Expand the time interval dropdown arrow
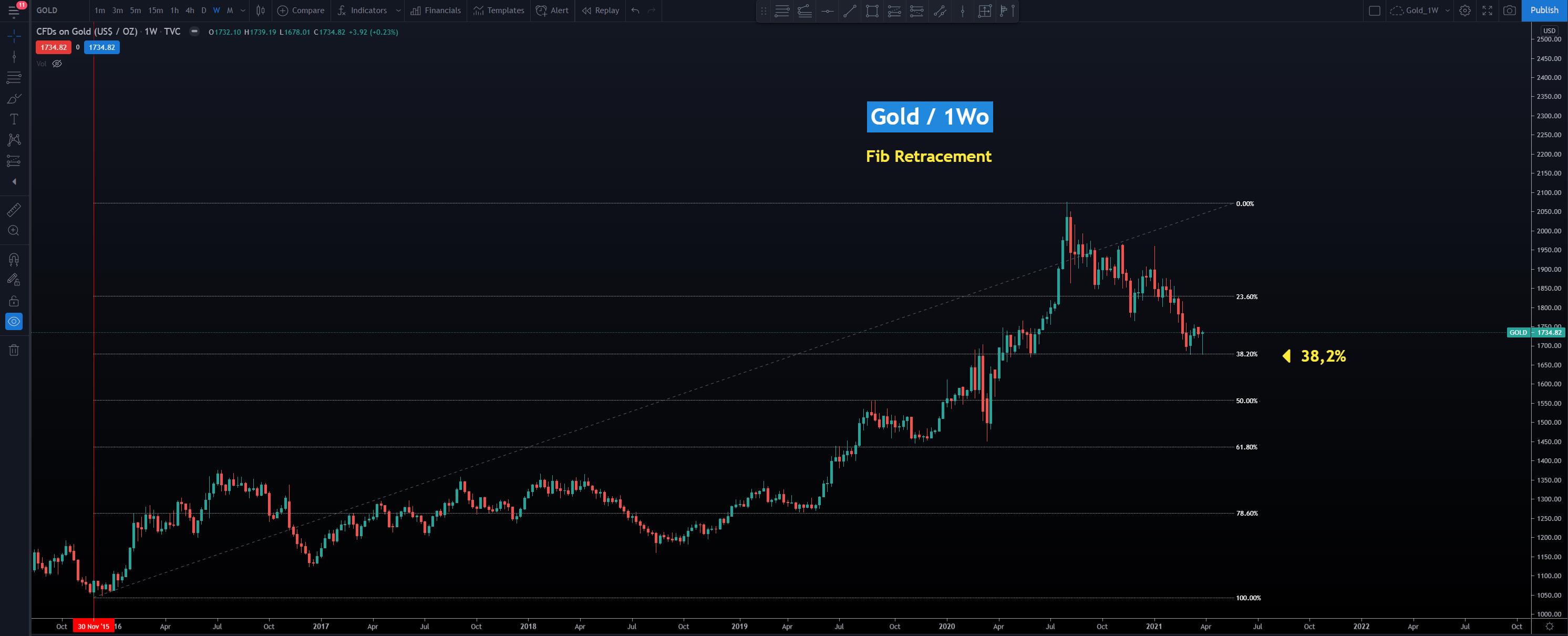 coord(243,11)
